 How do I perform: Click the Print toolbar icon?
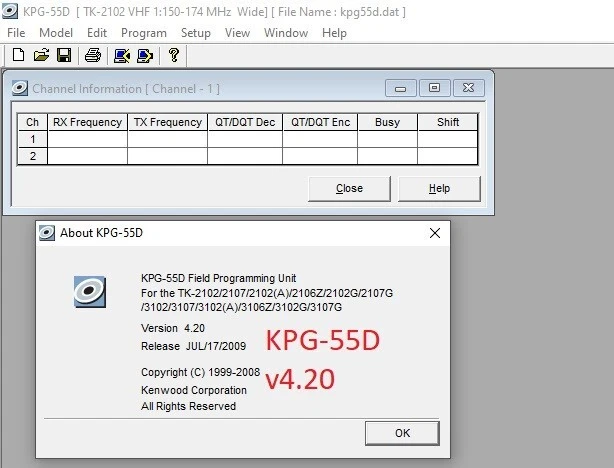coord(93,55)
